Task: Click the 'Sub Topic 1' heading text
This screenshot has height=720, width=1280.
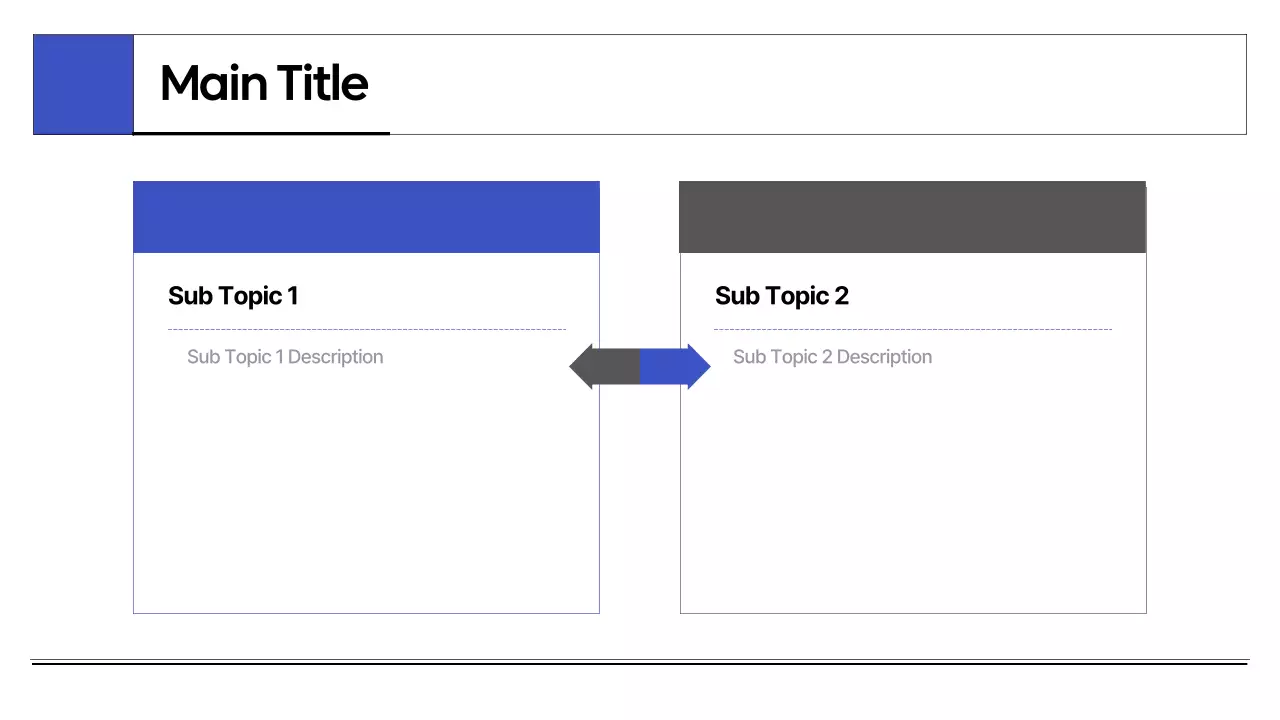Action: 233,296
